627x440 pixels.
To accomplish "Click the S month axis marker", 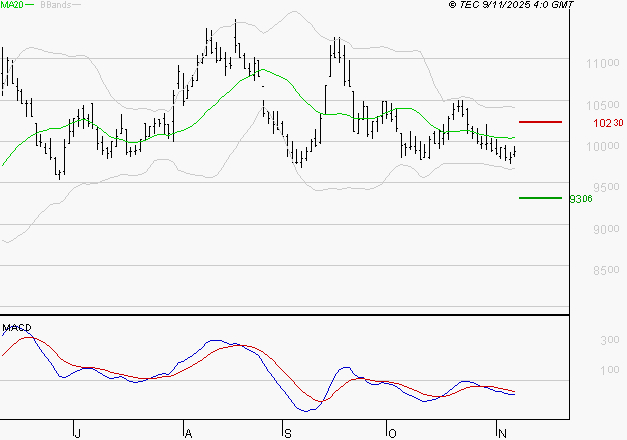I will click(288, 433).
